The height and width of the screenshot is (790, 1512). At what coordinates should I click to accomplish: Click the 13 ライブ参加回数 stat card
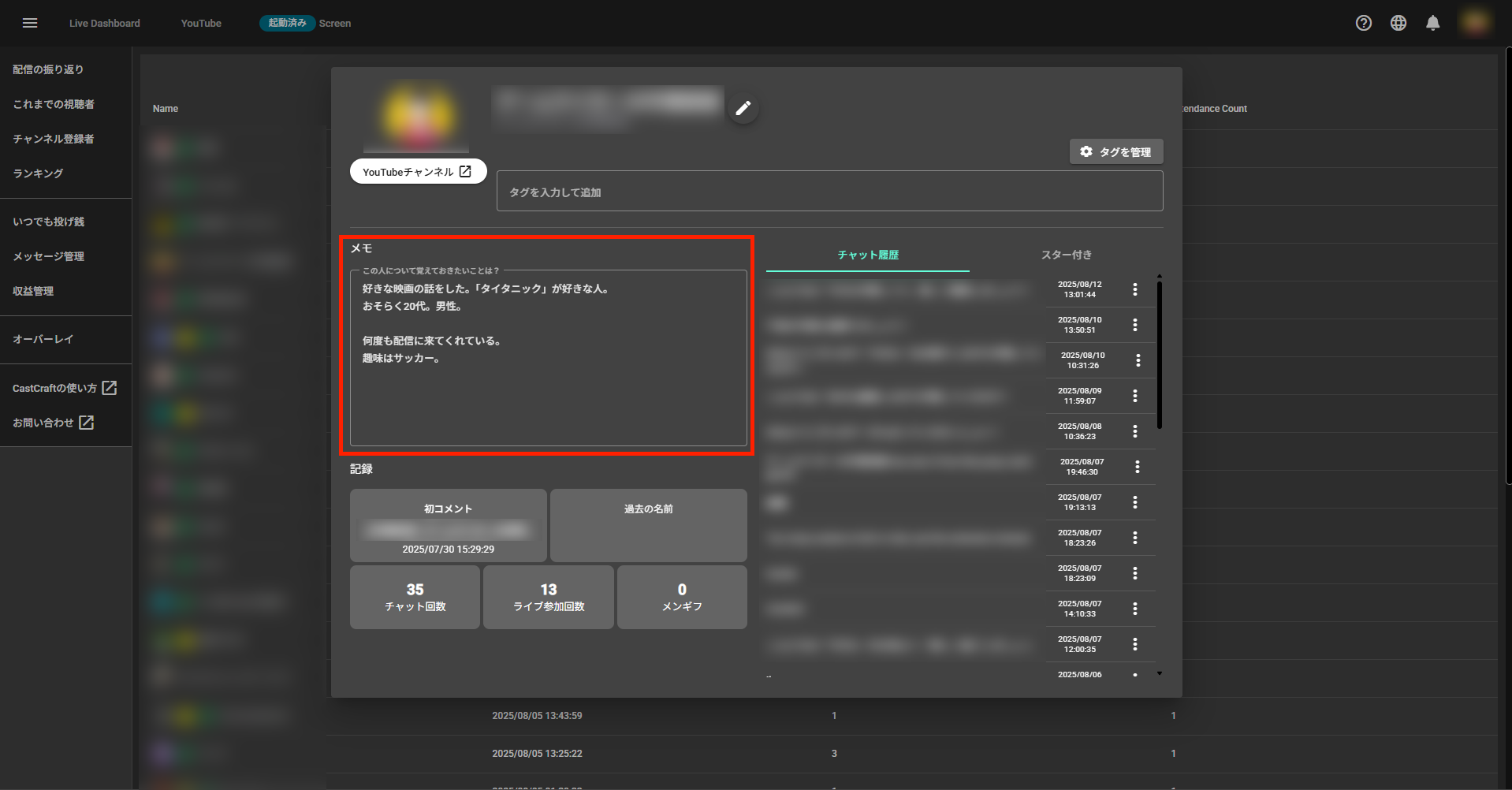point(549,597)
